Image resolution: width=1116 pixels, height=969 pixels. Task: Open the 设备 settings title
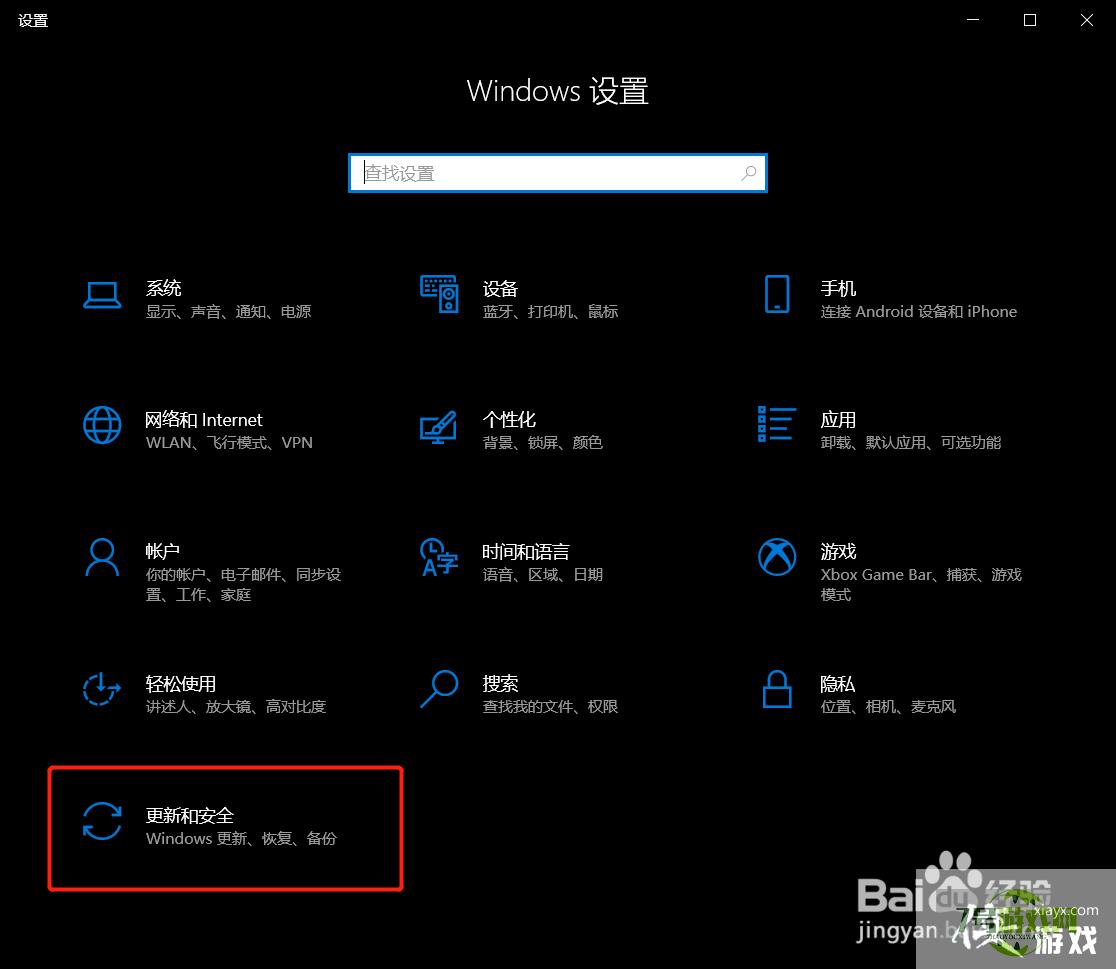[500, 288]
